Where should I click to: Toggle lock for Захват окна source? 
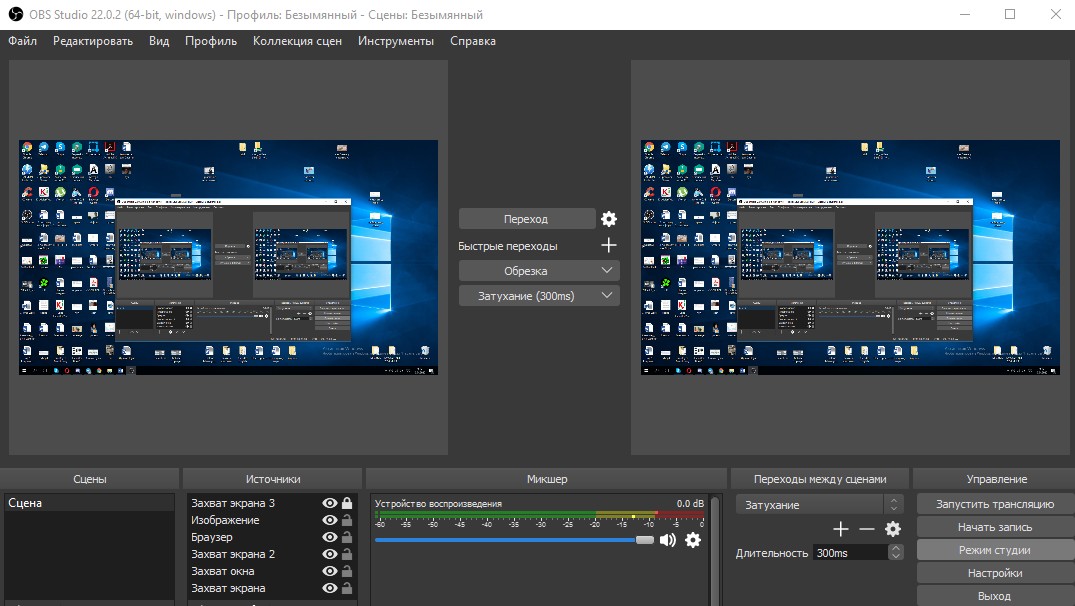[x=347, y=571]
